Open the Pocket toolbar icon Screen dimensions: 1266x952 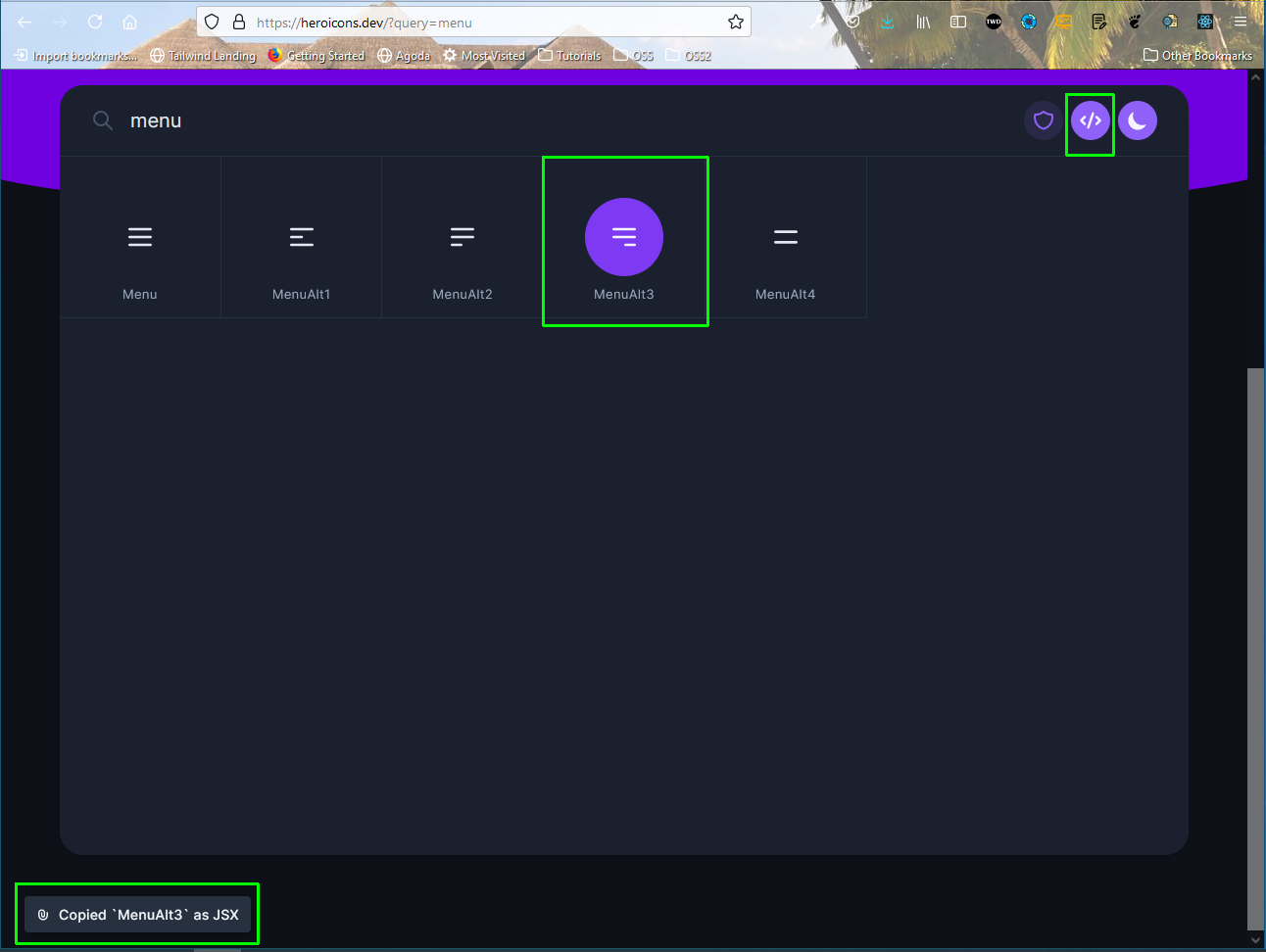pos(852,22)
